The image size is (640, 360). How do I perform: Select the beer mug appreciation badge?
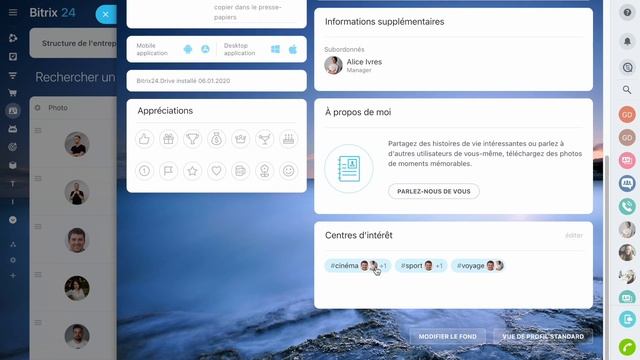[x=240, y=171]
